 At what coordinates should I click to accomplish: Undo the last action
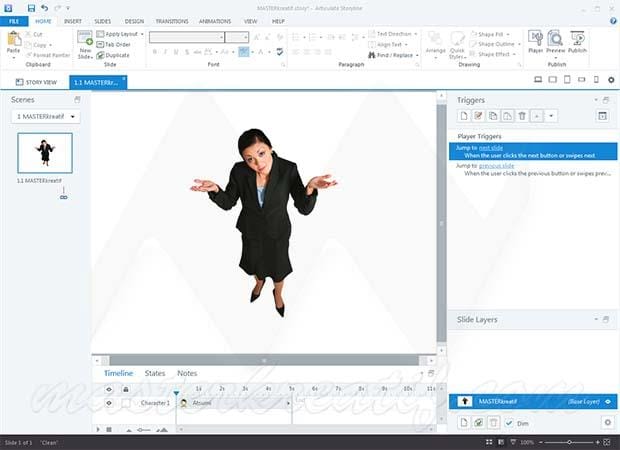point(44,8)
